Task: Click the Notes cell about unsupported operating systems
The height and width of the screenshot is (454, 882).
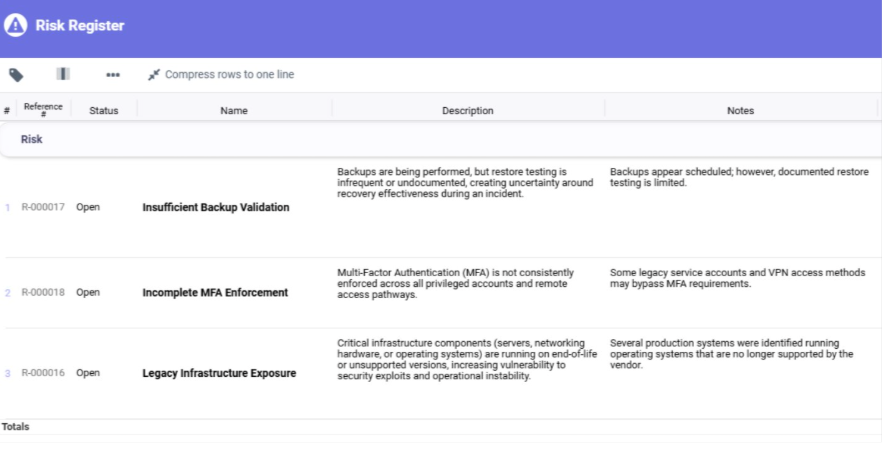Action: pos(731,354)
